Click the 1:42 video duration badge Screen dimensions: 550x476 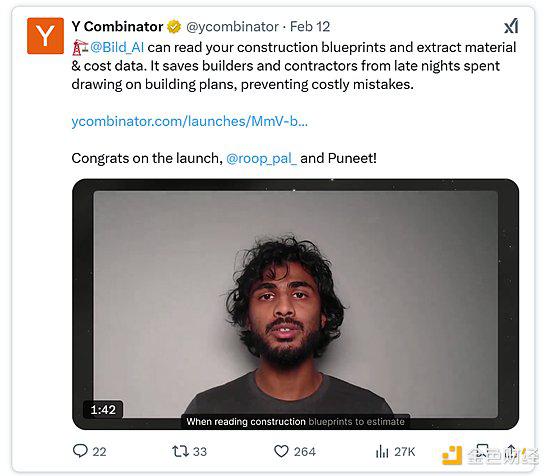pyautogui.click(x=103, y=409)
